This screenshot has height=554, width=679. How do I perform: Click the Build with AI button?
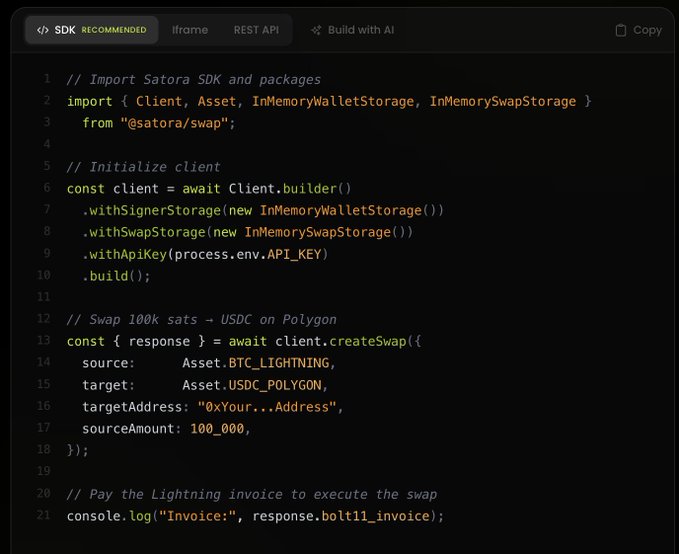(x=352, y=30)
